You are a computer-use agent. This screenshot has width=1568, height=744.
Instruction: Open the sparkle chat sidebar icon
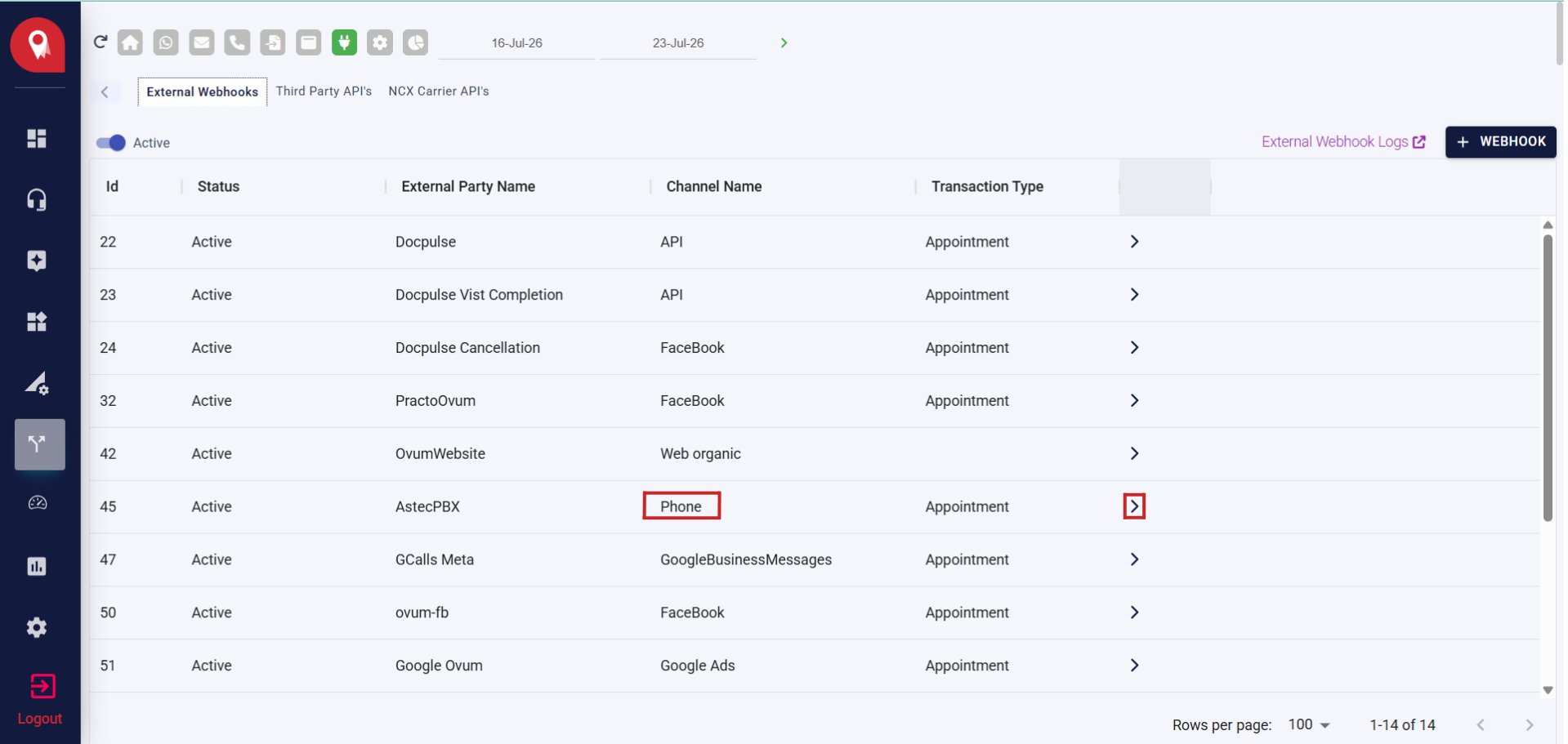tap(37, 261)
